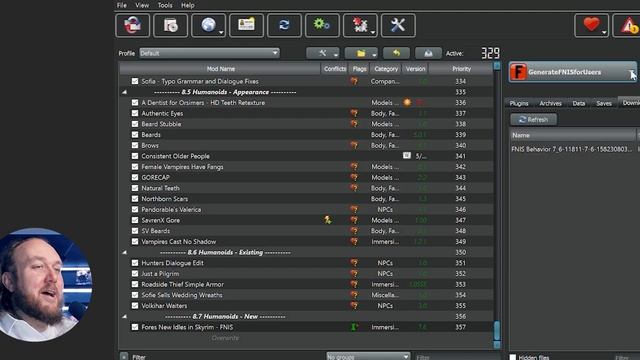
Task: Toggle the Beard Stubble checkbox
Action: 135,124
